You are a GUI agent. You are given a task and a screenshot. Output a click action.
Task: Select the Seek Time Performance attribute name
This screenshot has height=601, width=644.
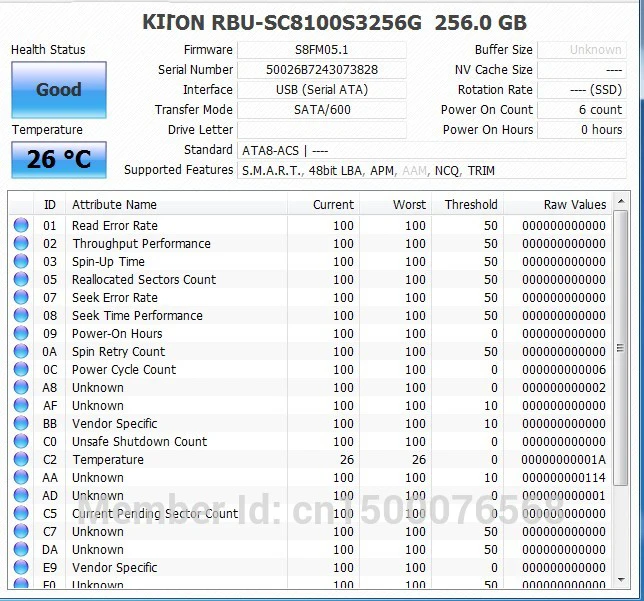(x=137, y=315)
